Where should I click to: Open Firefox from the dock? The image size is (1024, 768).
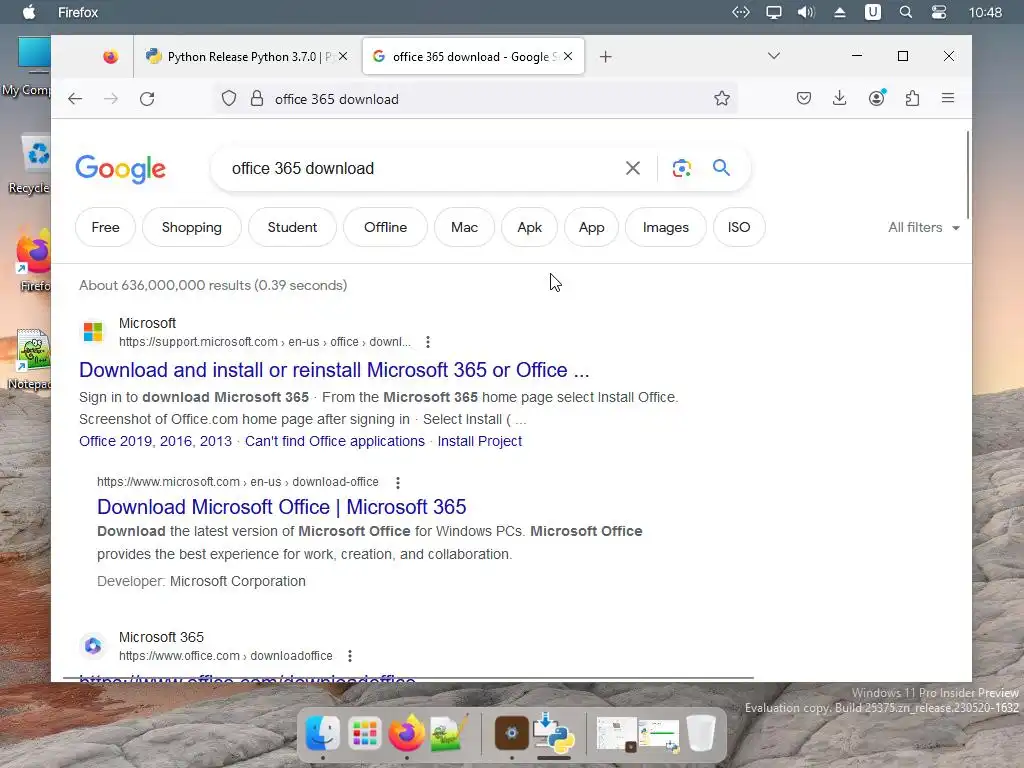click(406, 733)
